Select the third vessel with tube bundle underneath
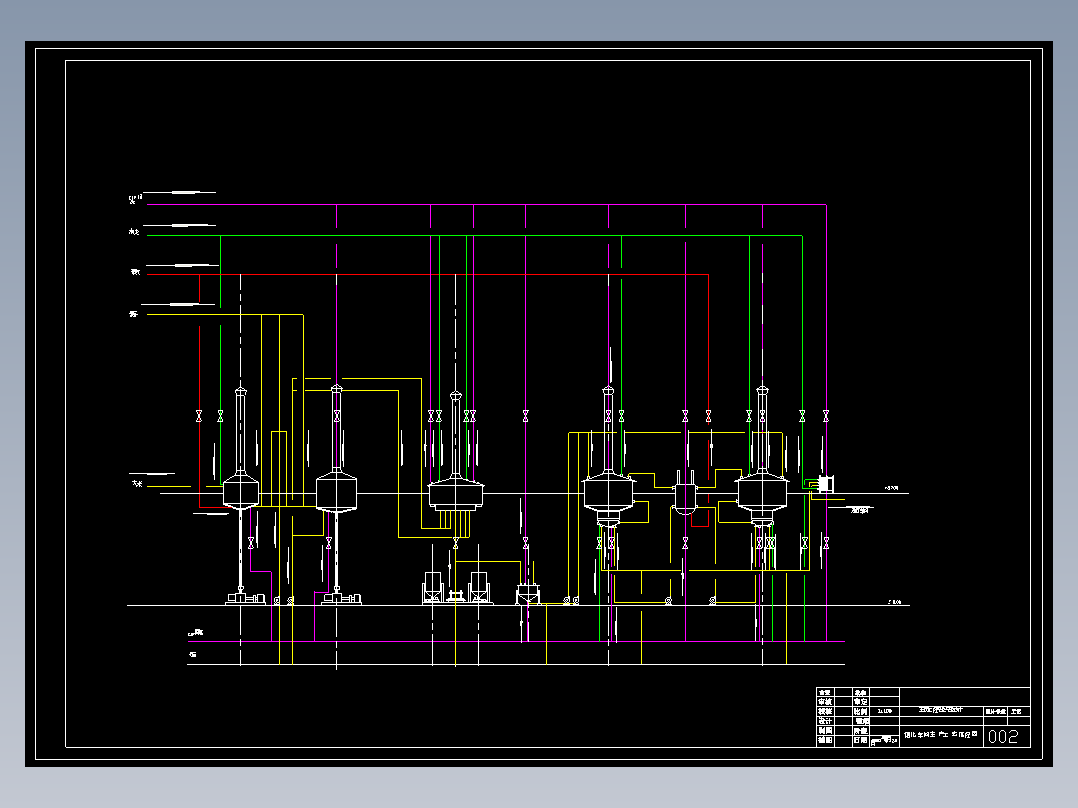Screen dimensions: 1078x808 coord(456,494)
